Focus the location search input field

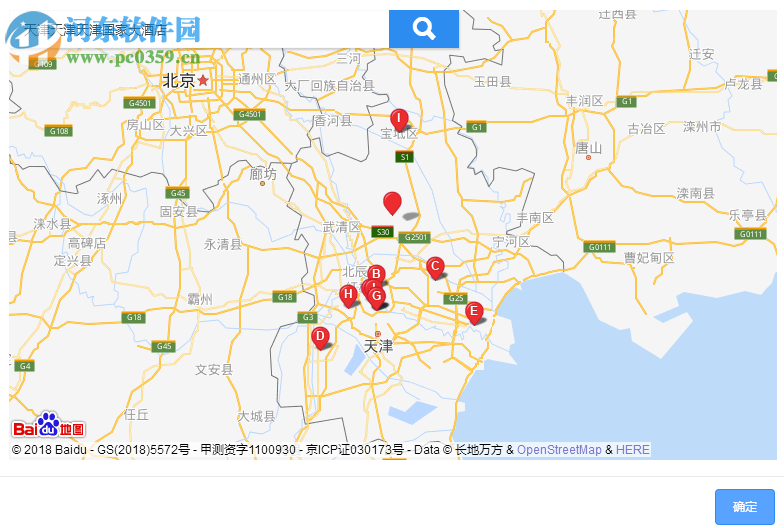(x=199, y=29)
